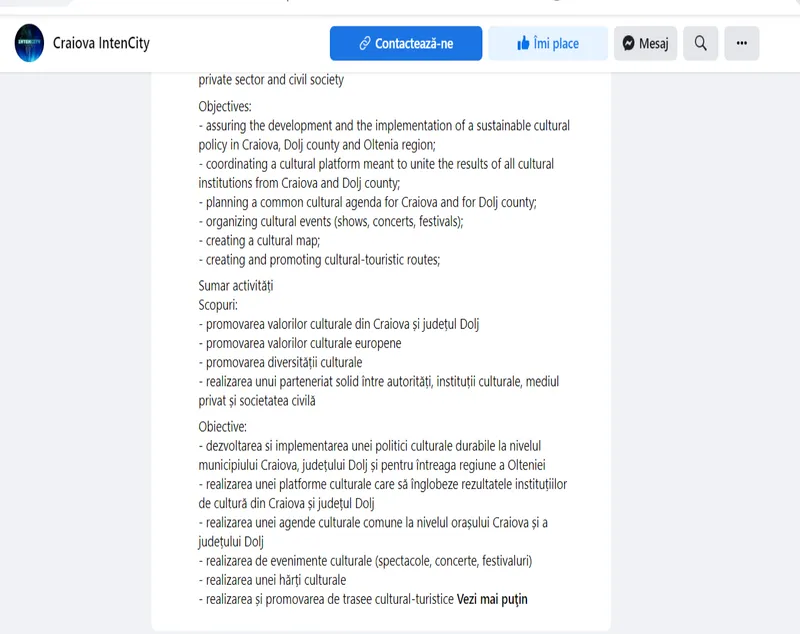Click the "promovarea diversității culturale" line

pyautogui.click(x=281, y=362)
